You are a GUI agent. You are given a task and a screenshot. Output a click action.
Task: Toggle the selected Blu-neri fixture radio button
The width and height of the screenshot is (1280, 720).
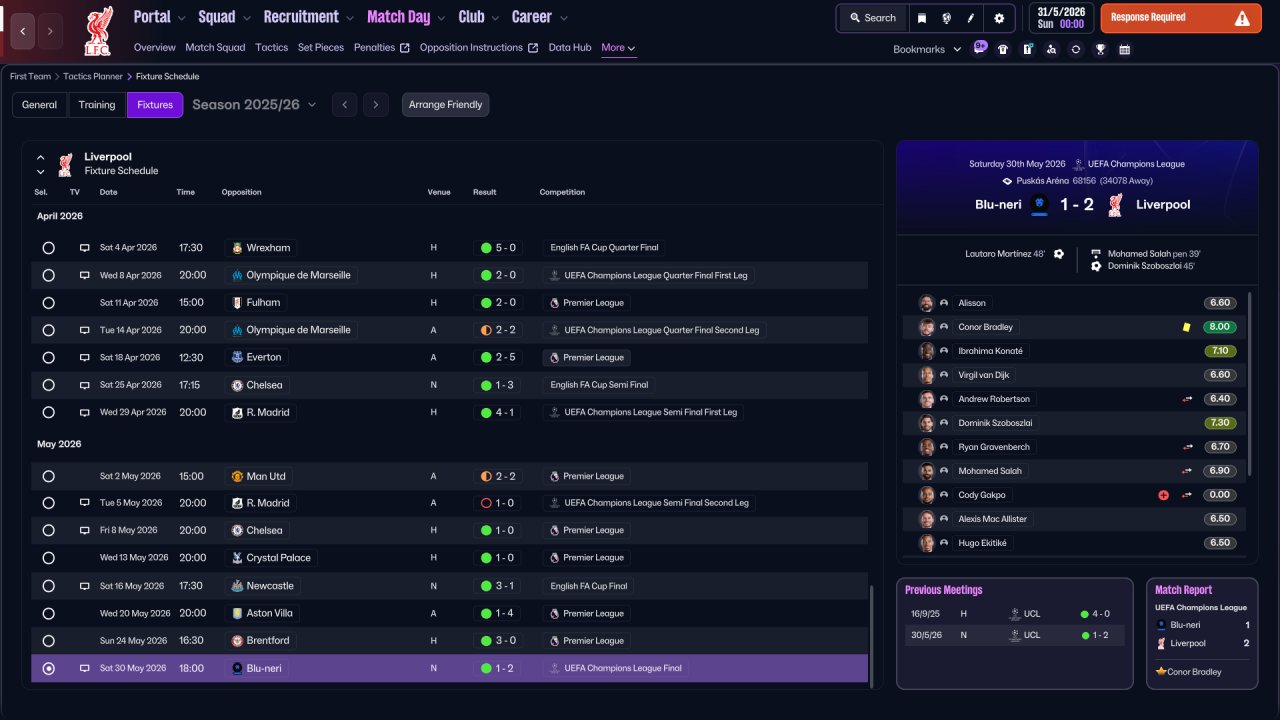click(x=48, y=668)
